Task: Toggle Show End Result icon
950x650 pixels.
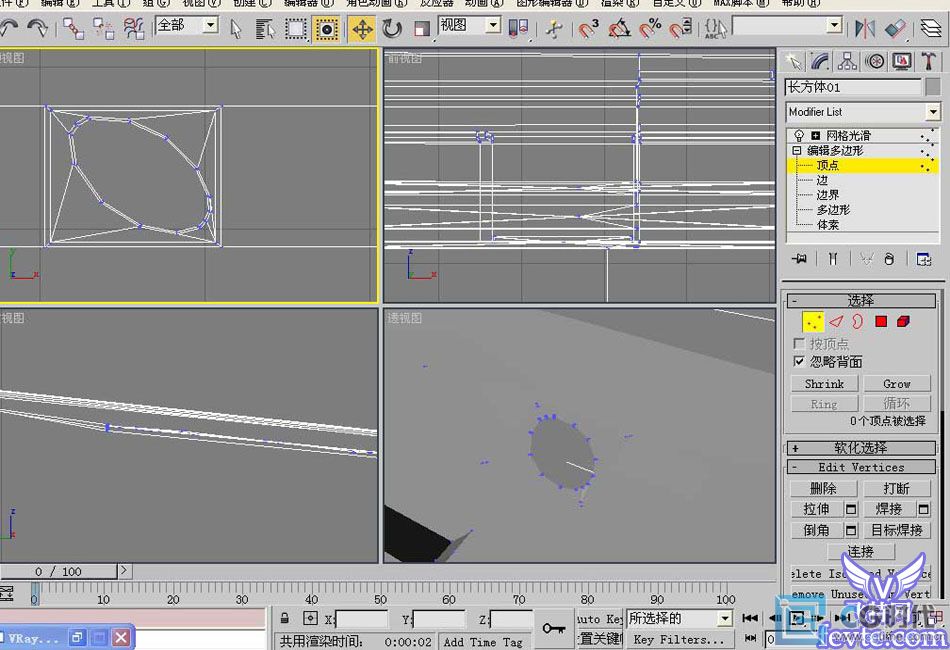Action: pyautogui.click(x=833, y=259)
